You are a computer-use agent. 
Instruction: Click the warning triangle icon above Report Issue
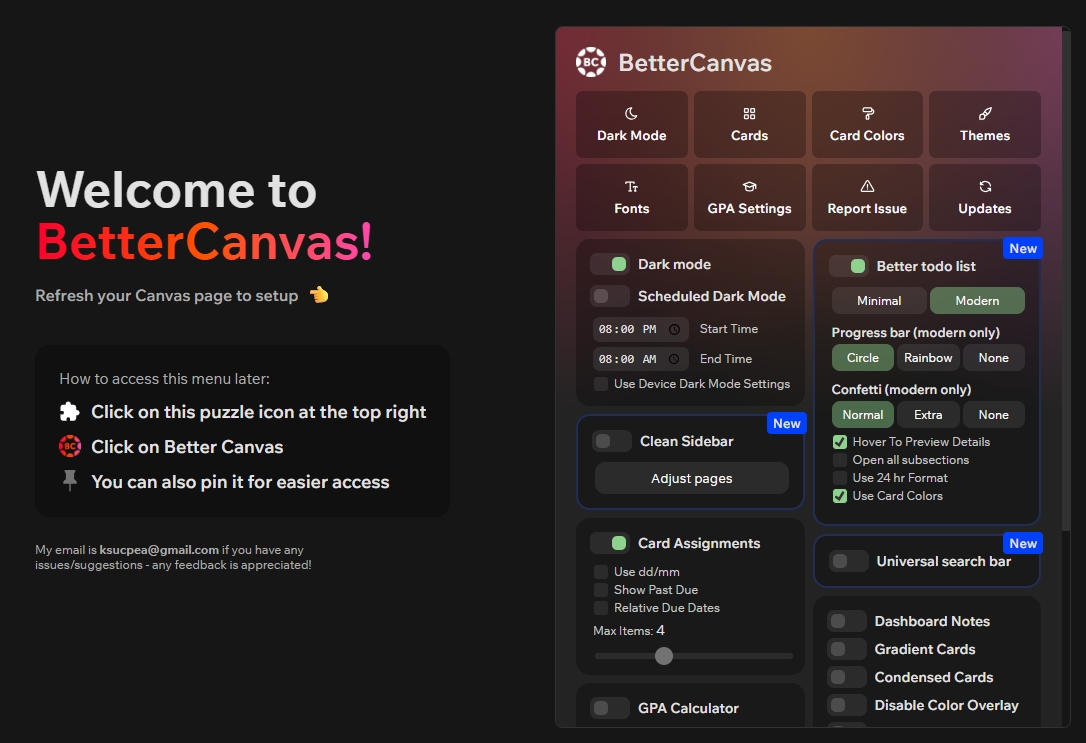pyautogui.click(x=867, y=186)
